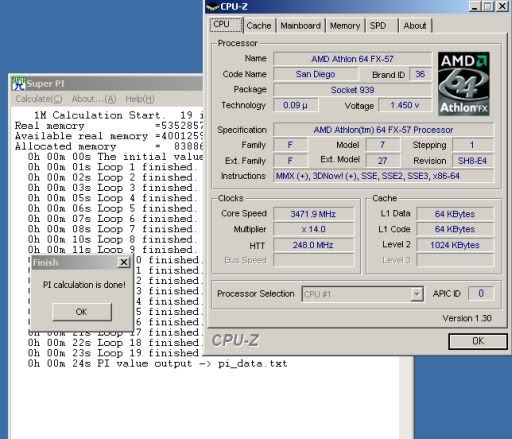Click the APIC ID value 0

[x=481, y=293]
